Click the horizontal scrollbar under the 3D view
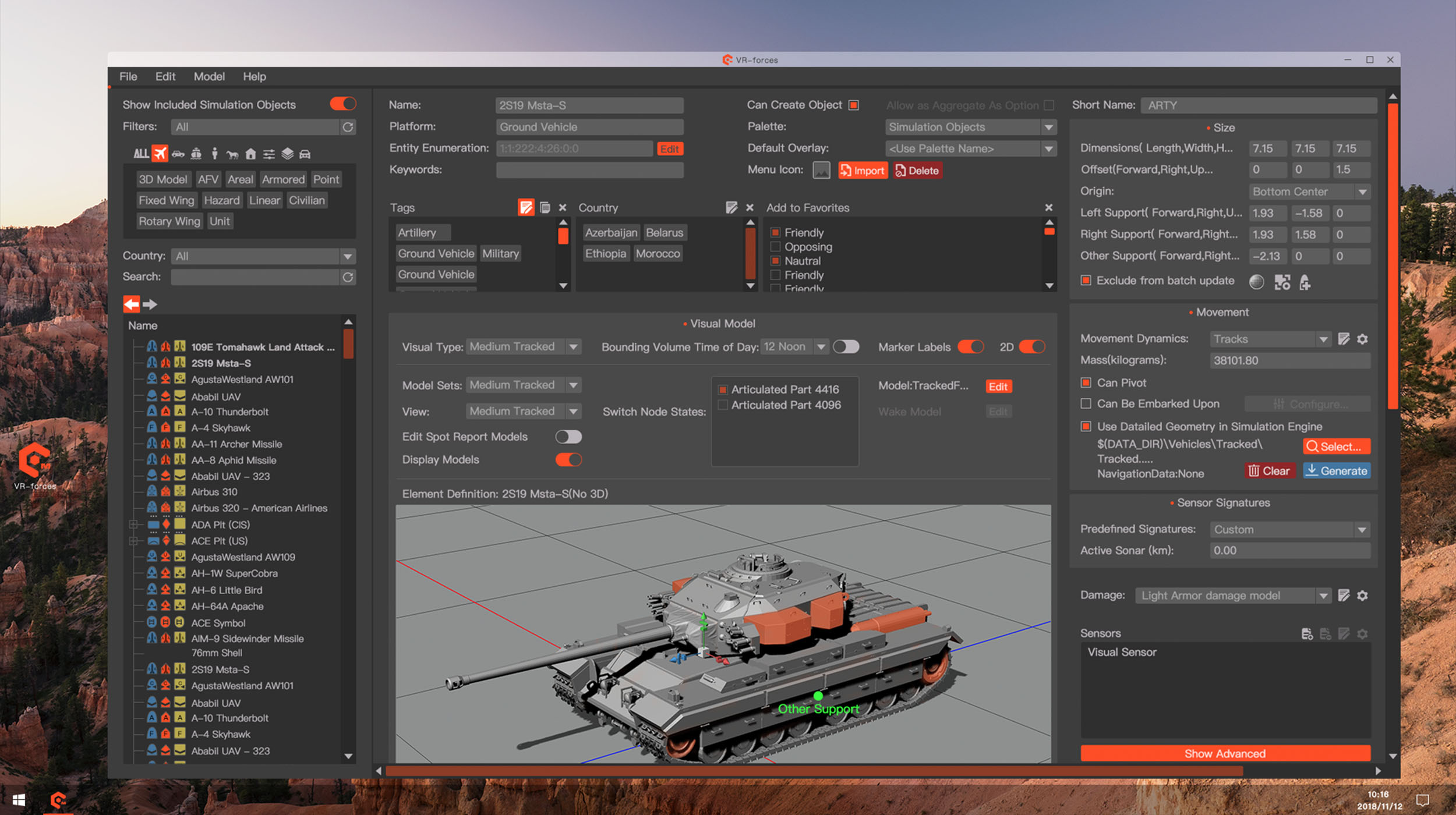The height and width of the screenshot is (815, 1456). [815, 771]
